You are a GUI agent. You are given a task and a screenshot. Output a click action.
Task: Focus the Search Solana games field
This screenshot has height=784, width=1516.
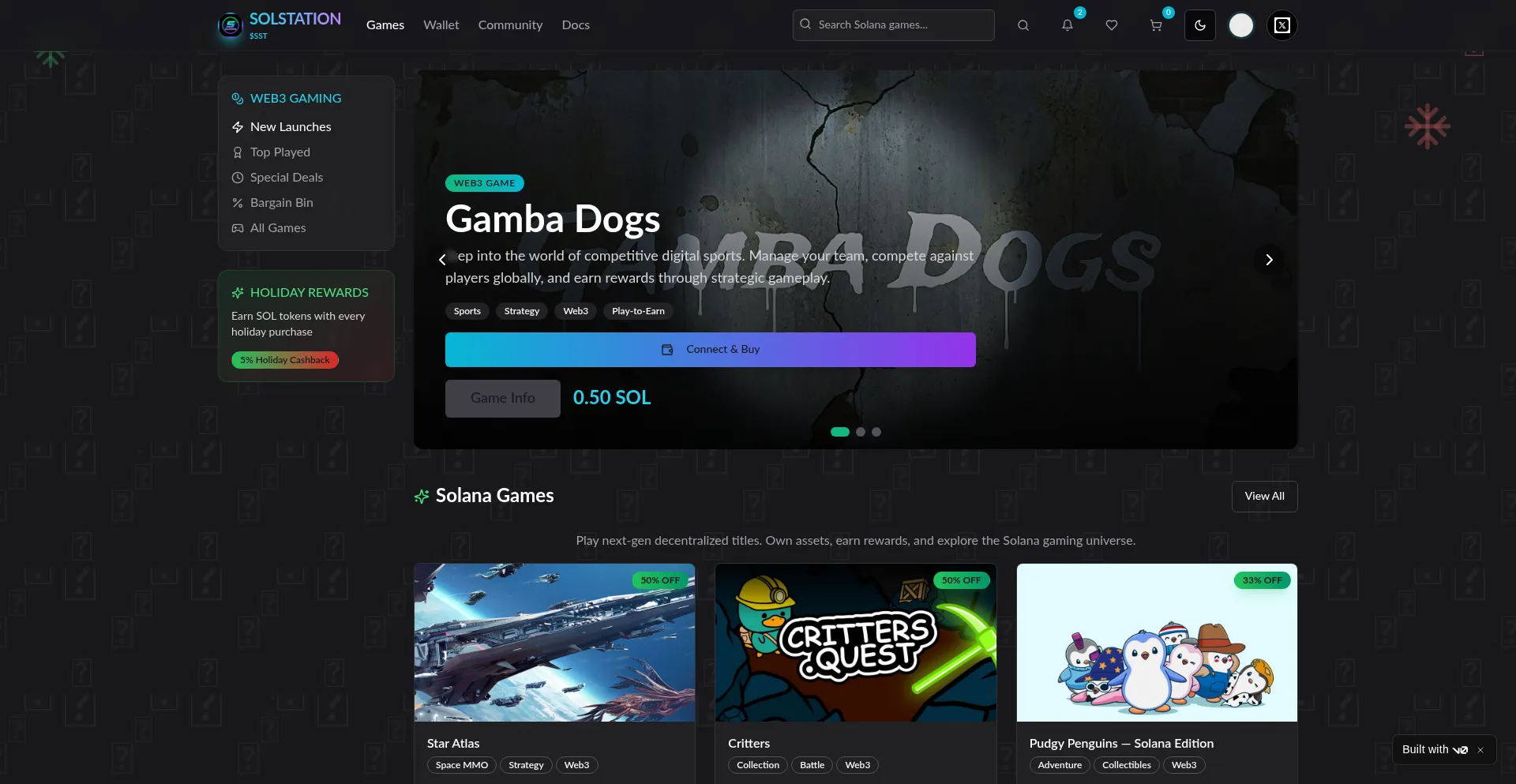[893, 25]
